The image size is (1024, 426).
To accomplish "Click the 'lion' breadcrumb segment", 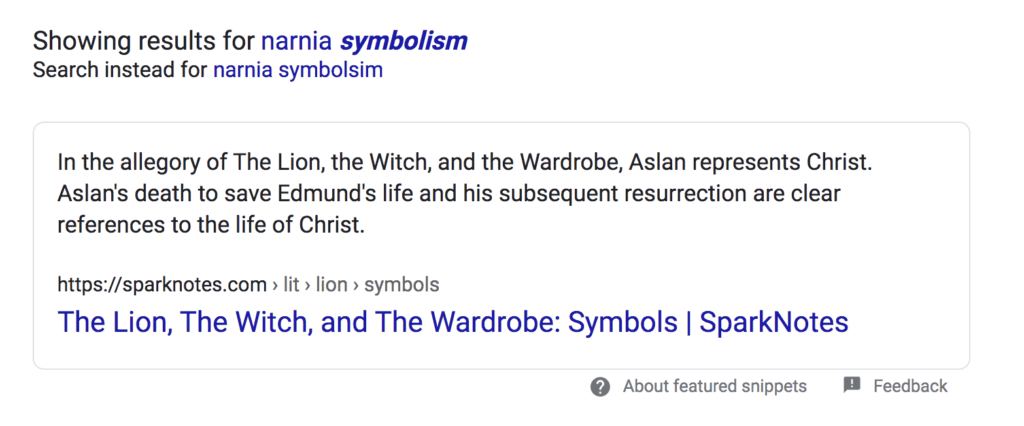I will pyautogui.click(x=331, y=285).
